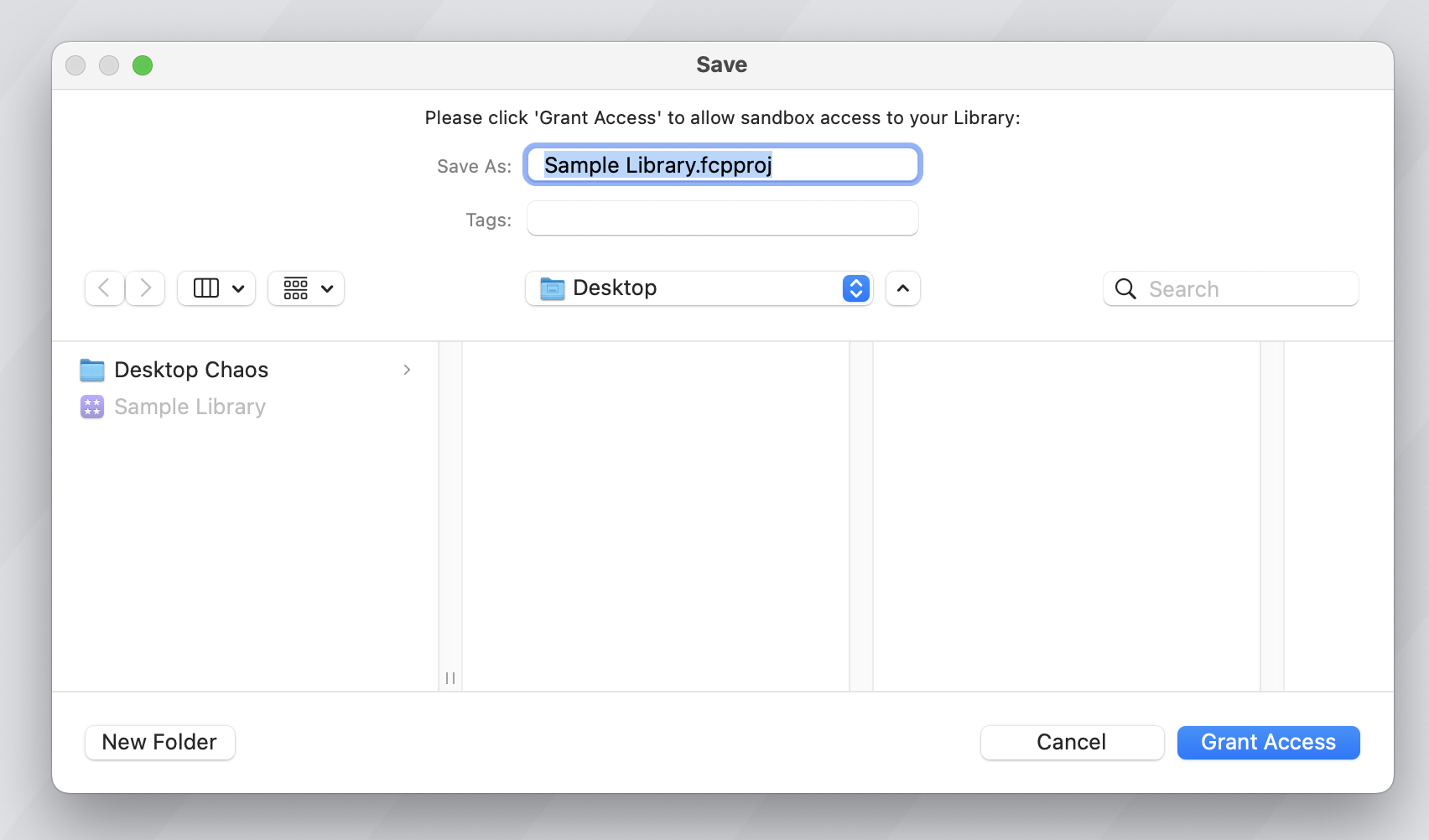The width and height of the screenshot is (1429, 840).
Task: Click the Desktop folder icon in location popup
Action: [553, 288]
